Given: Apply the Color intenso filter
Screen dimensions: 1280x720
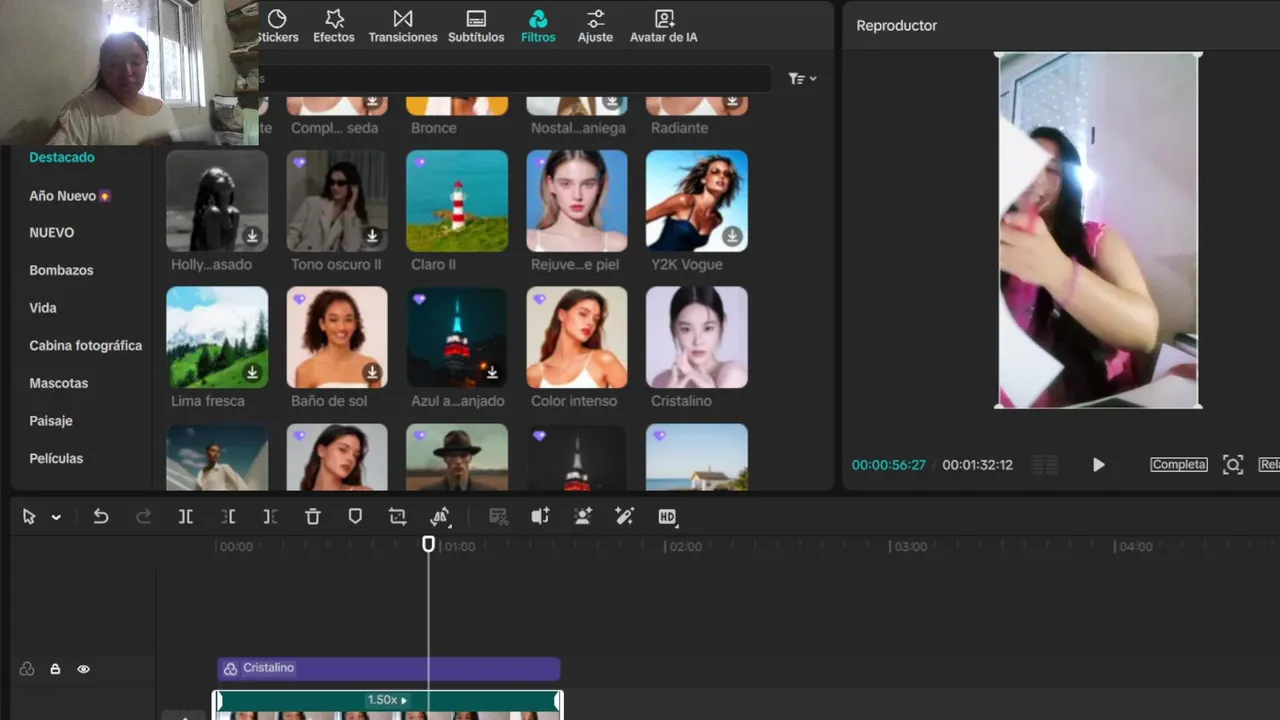Looking at the screenshot, I should (577, 337).
